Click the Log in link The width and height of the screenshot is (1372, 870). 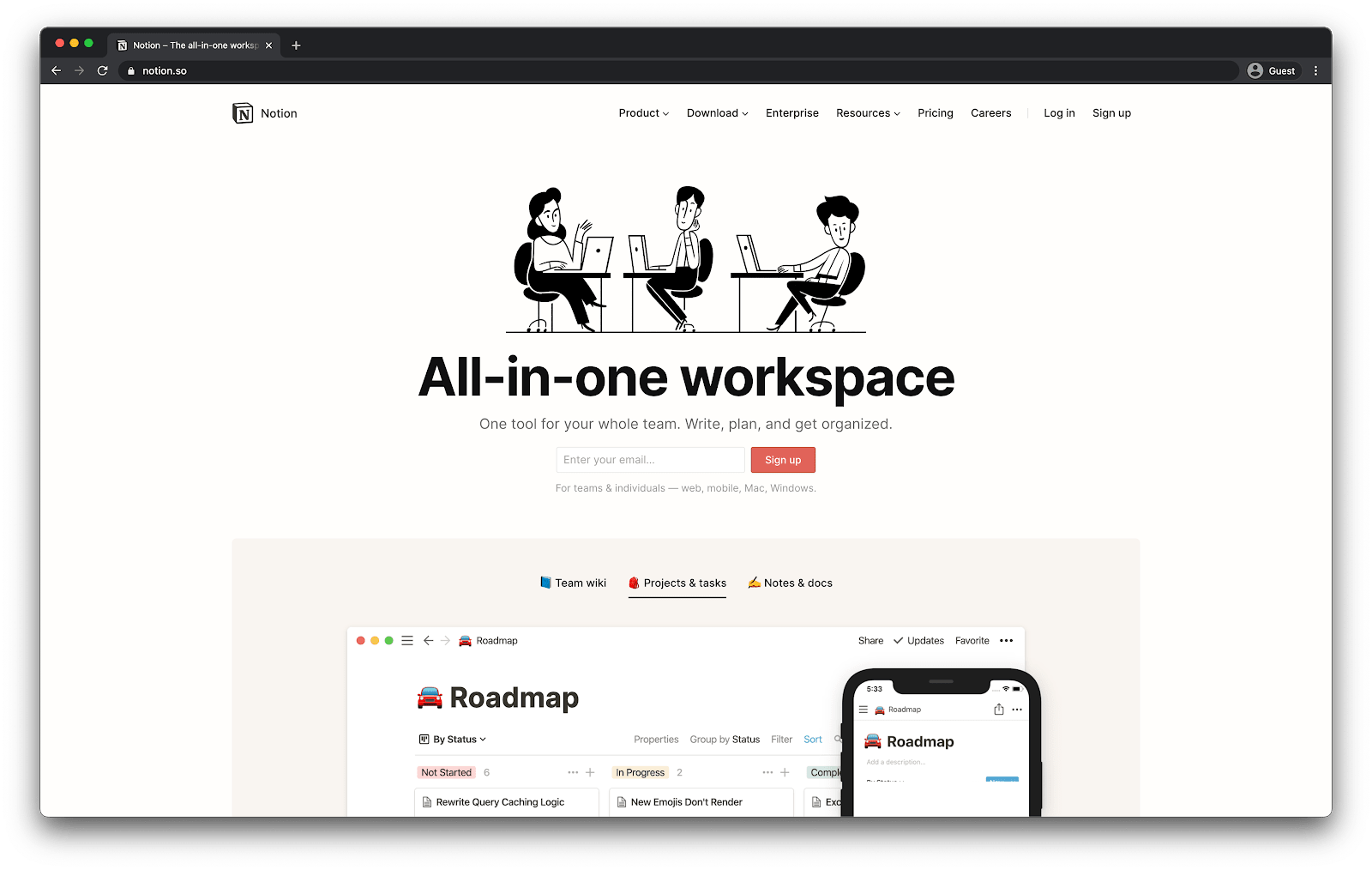tap(1059, 113)
